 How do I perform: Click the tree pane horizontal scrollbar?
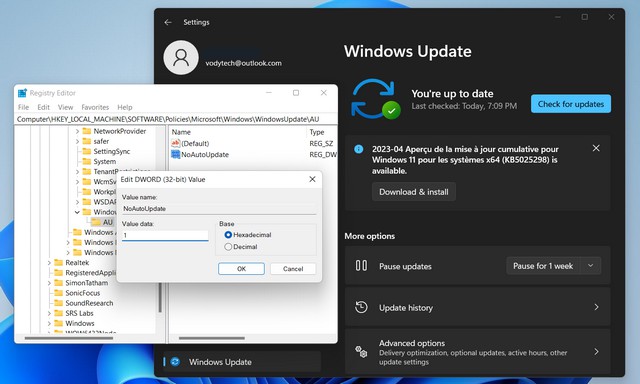(69, 338)
